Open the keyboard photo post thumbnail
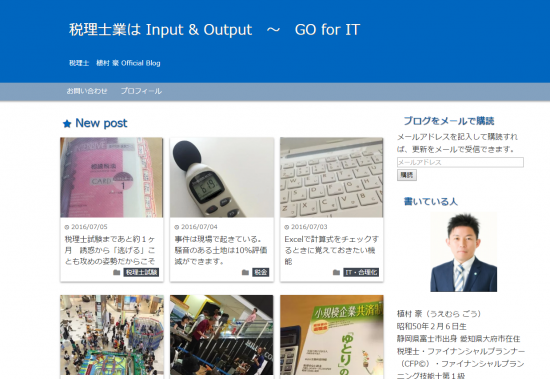Screen dimensions: 550x379 331,178
